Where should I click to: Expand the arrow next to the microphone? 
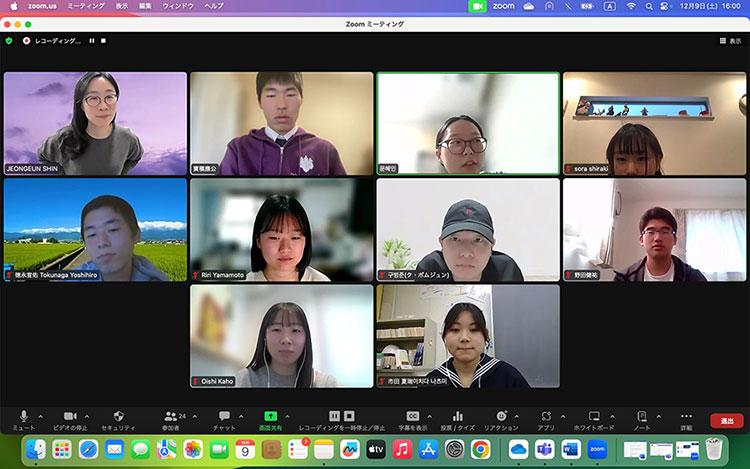point(40,416)
